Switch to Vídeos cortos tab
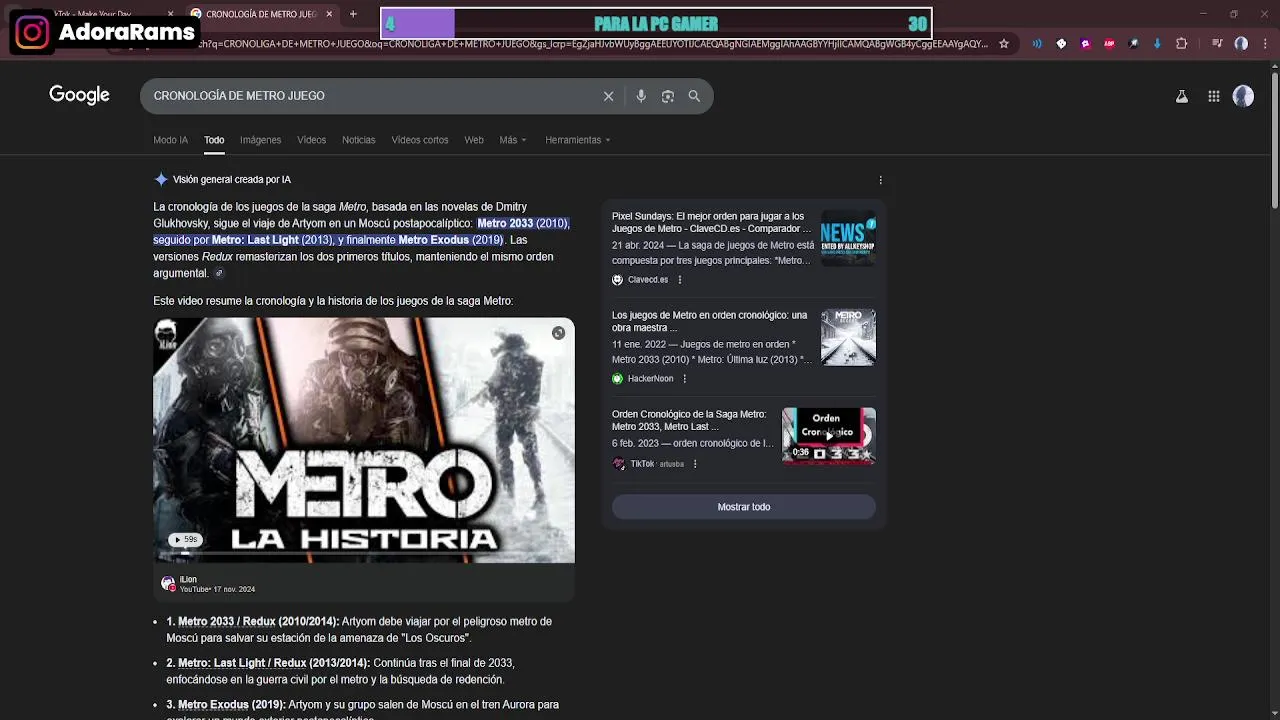This screenshot has width=1280, height=720. 420,140
